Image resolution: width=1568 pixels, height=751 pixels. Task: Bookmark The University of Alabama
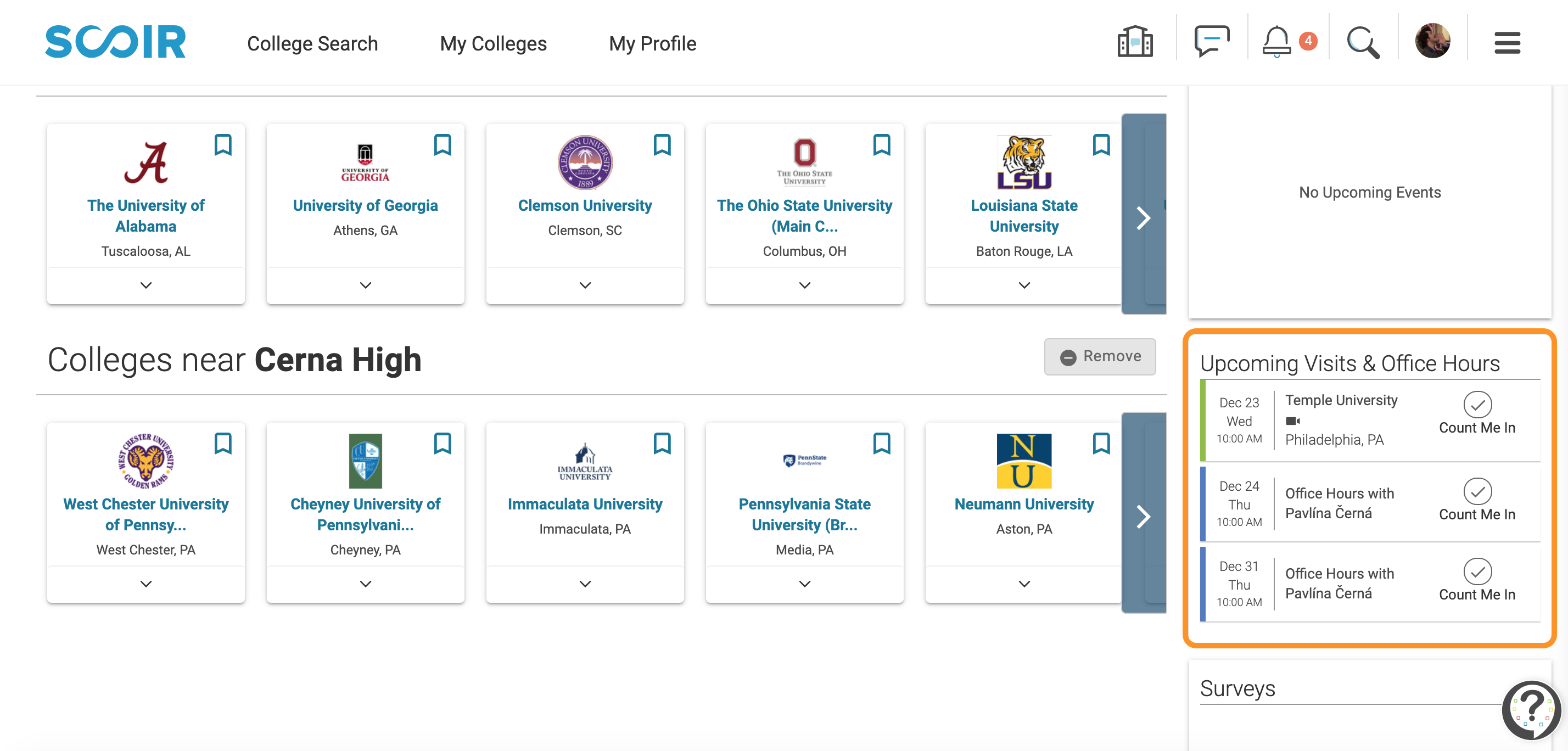coord(223,145)
